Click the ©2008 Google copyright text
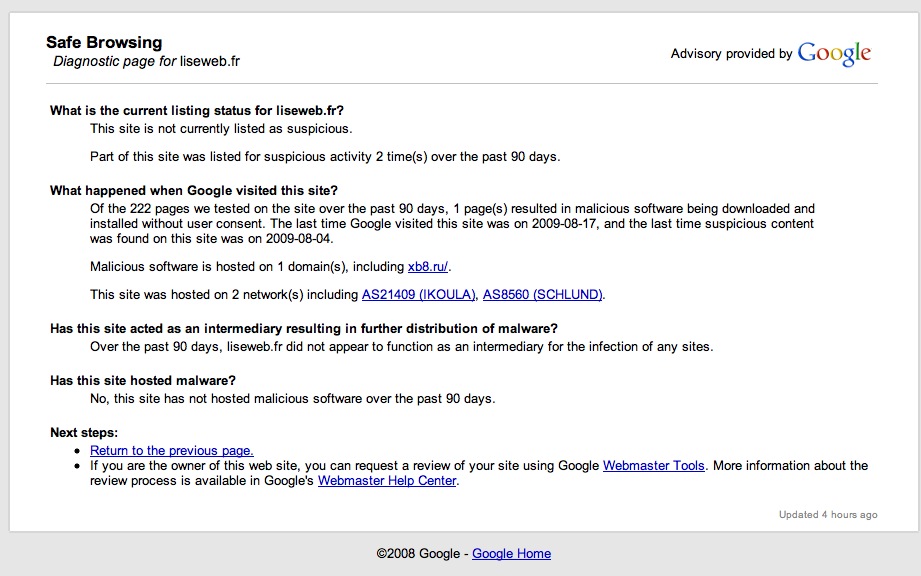Image resolution: width=921 pixels, height=576 pixels. click(x=417, y=553)
